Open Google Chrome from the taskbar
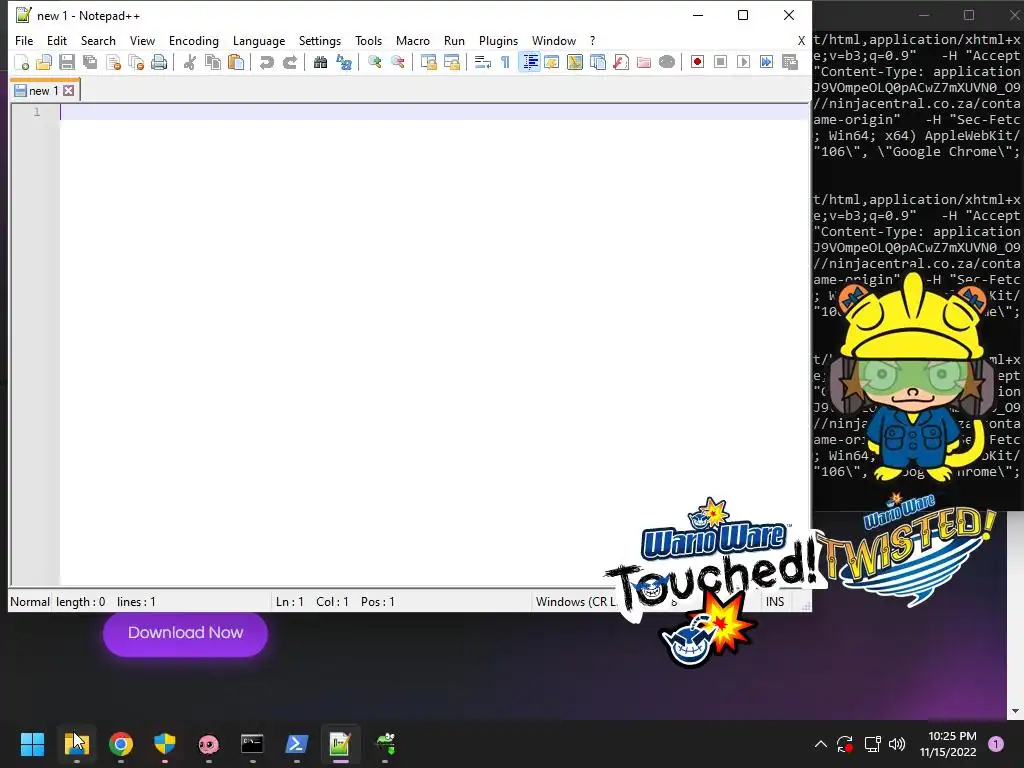Screen dimensions: 1024x768 [121, 743]
